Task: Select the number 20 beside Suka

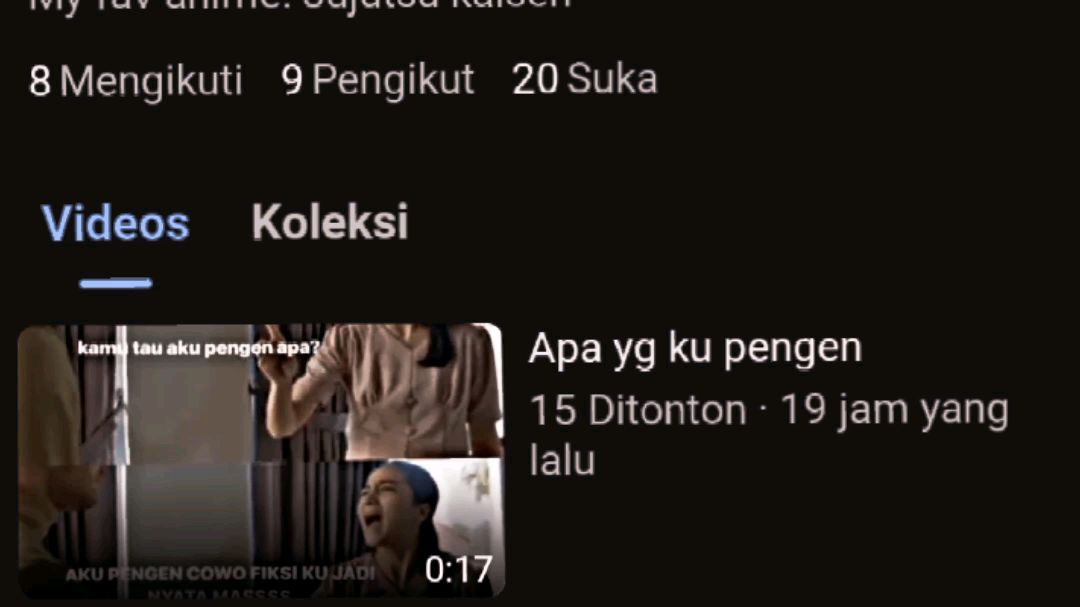Action: pos(535,79)
